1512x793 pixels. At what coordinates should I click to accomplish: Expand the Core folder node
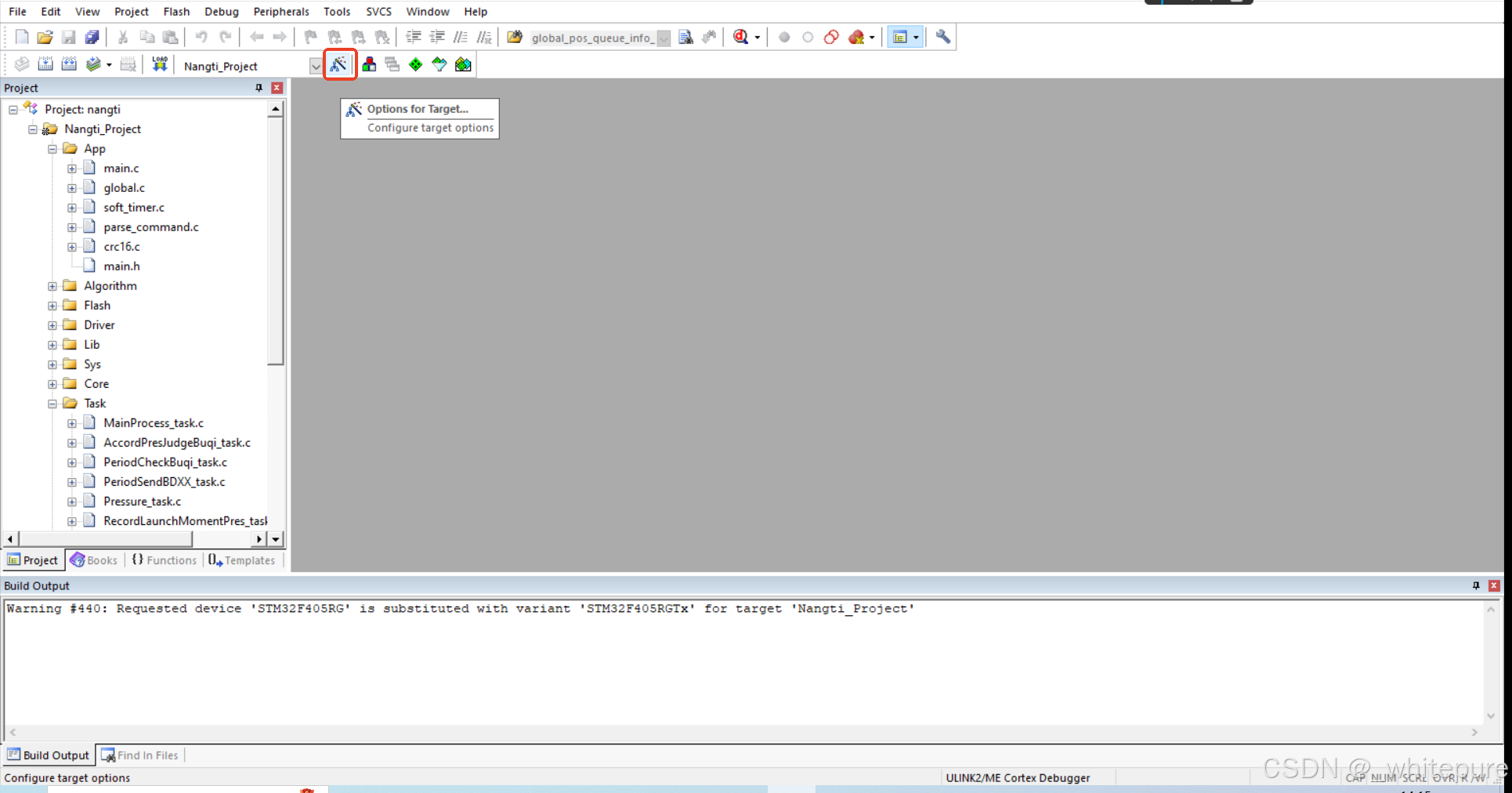click(52, 384)
